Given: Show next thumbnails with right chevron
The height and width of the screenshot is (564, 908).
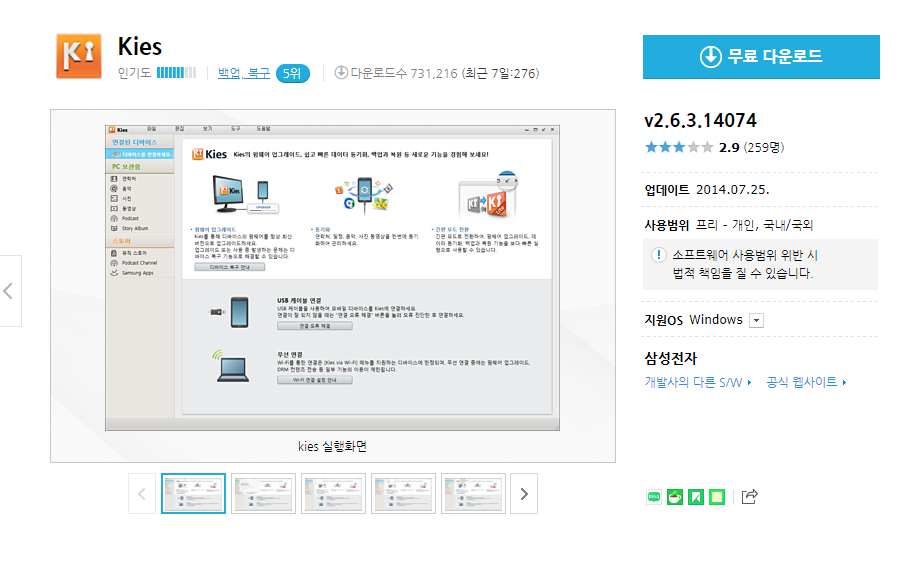Looking at the screenshot, I should [x=524, y=494].
